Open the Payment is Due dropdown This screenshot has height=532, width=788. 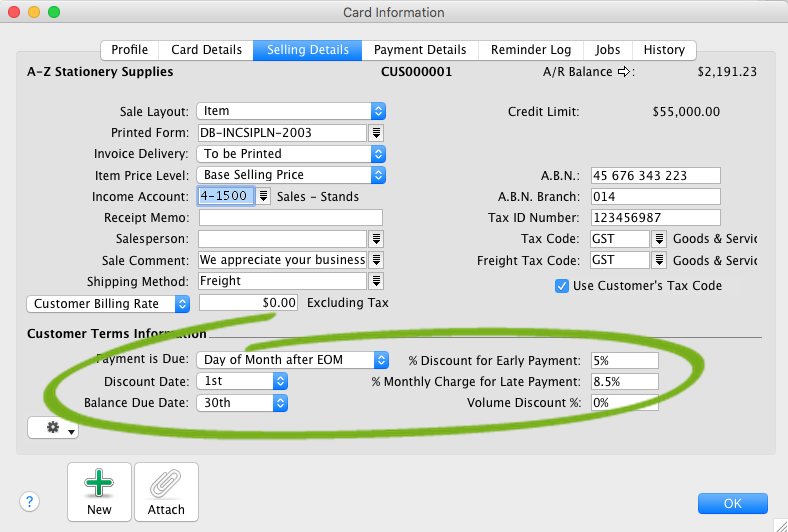(381, 360)
